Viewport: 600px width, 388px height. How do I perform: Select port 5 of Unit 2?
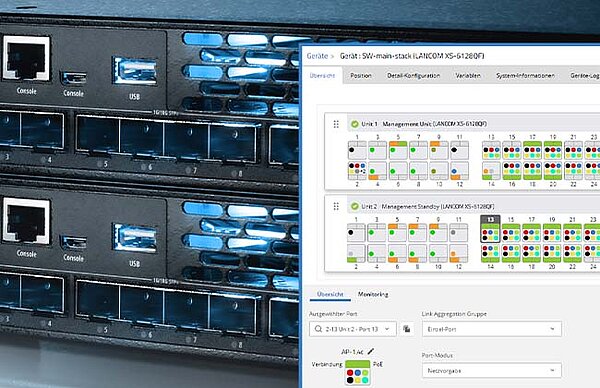397,233
